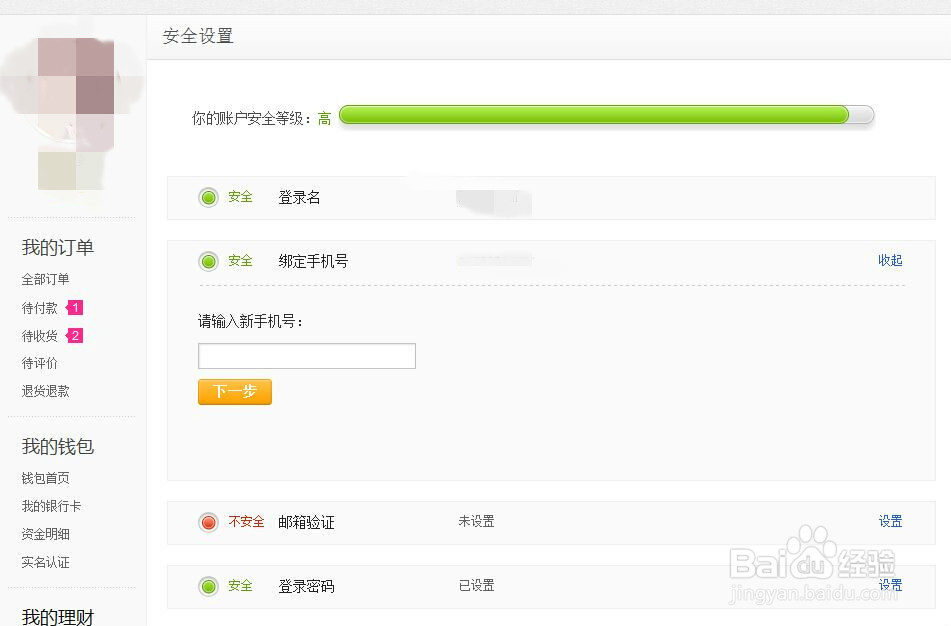Click the green indicator beside 登录密码
The width and height of the screenshot is (951, 626).
point(208,586)
